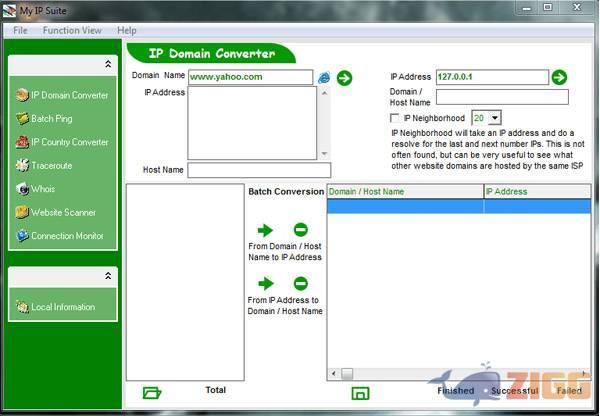This screenshot has height=416, width=600.
Task: Sort by IP Address column header
Action: pos(537,191)
